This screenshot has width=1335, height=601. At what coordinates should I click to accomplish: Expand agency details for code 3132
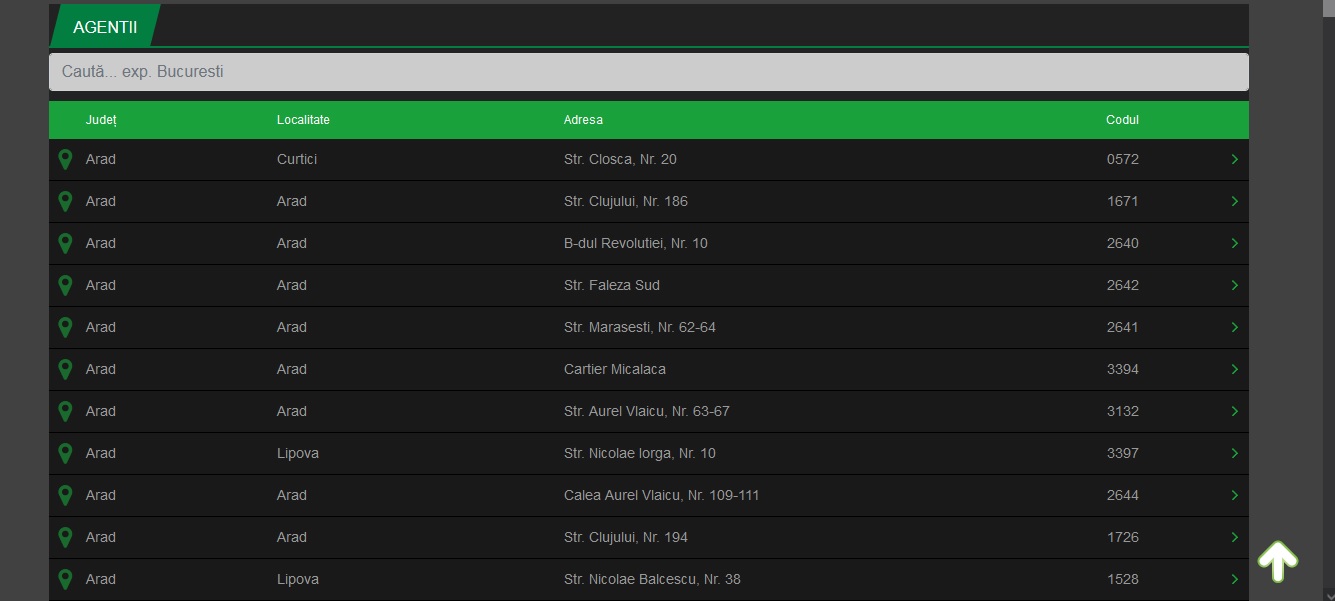(1235, 411)
